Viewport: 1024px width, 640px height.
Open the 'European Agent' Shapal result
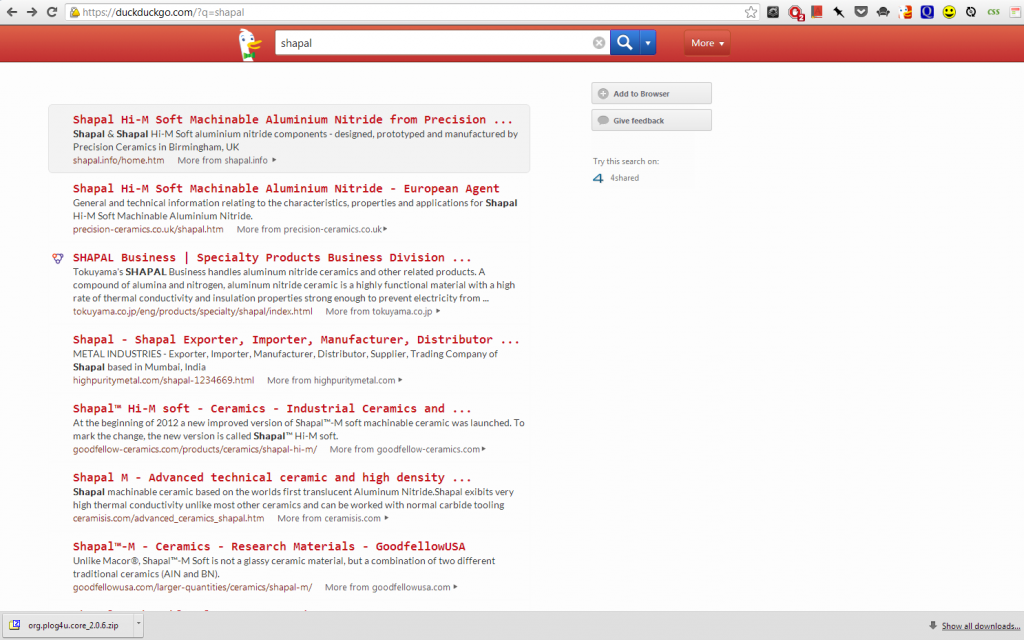click(286, 189)
